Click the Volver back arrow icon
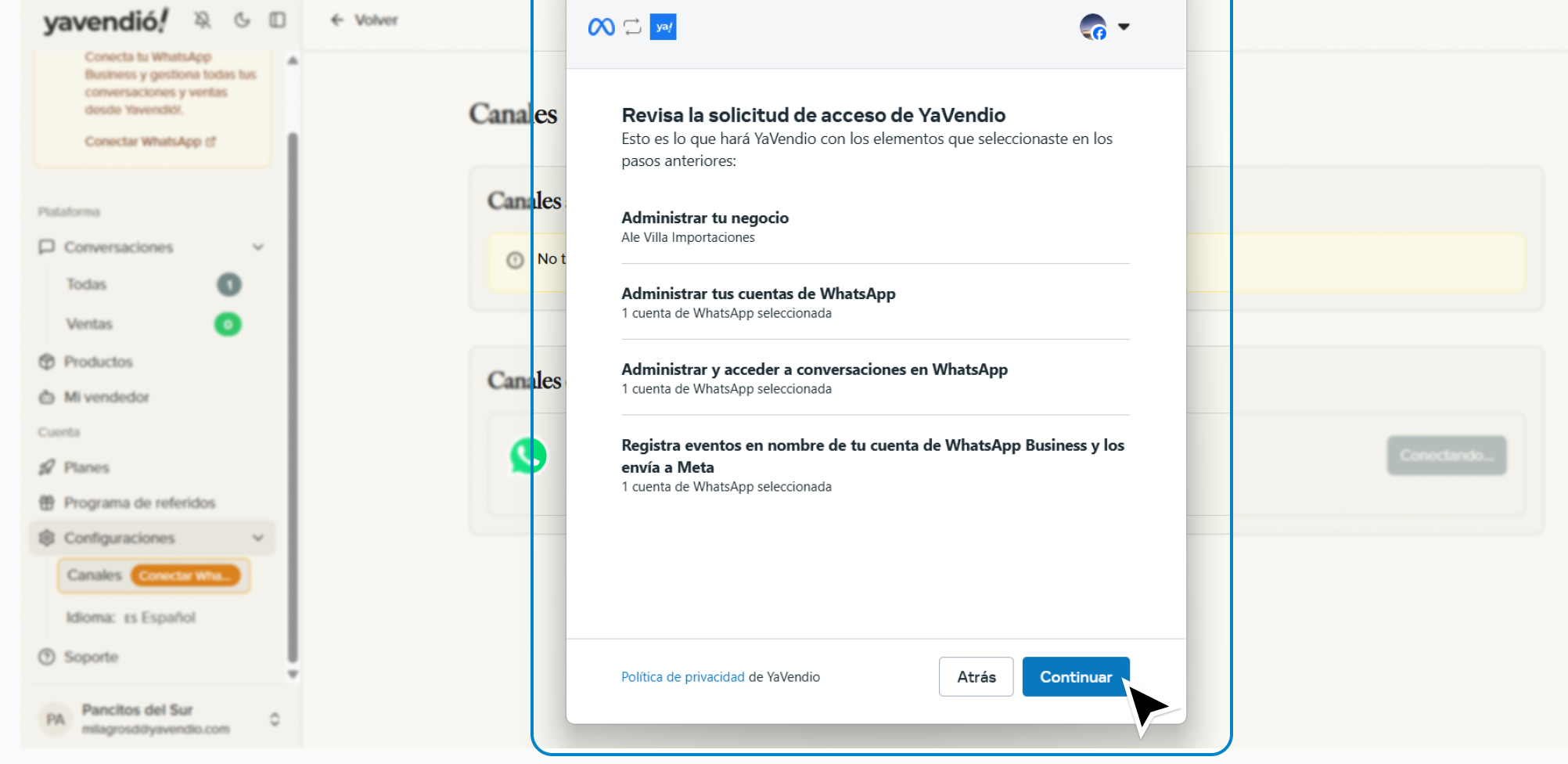The width and height of the screenshot is (1568, 764). [x=337, y=20]
